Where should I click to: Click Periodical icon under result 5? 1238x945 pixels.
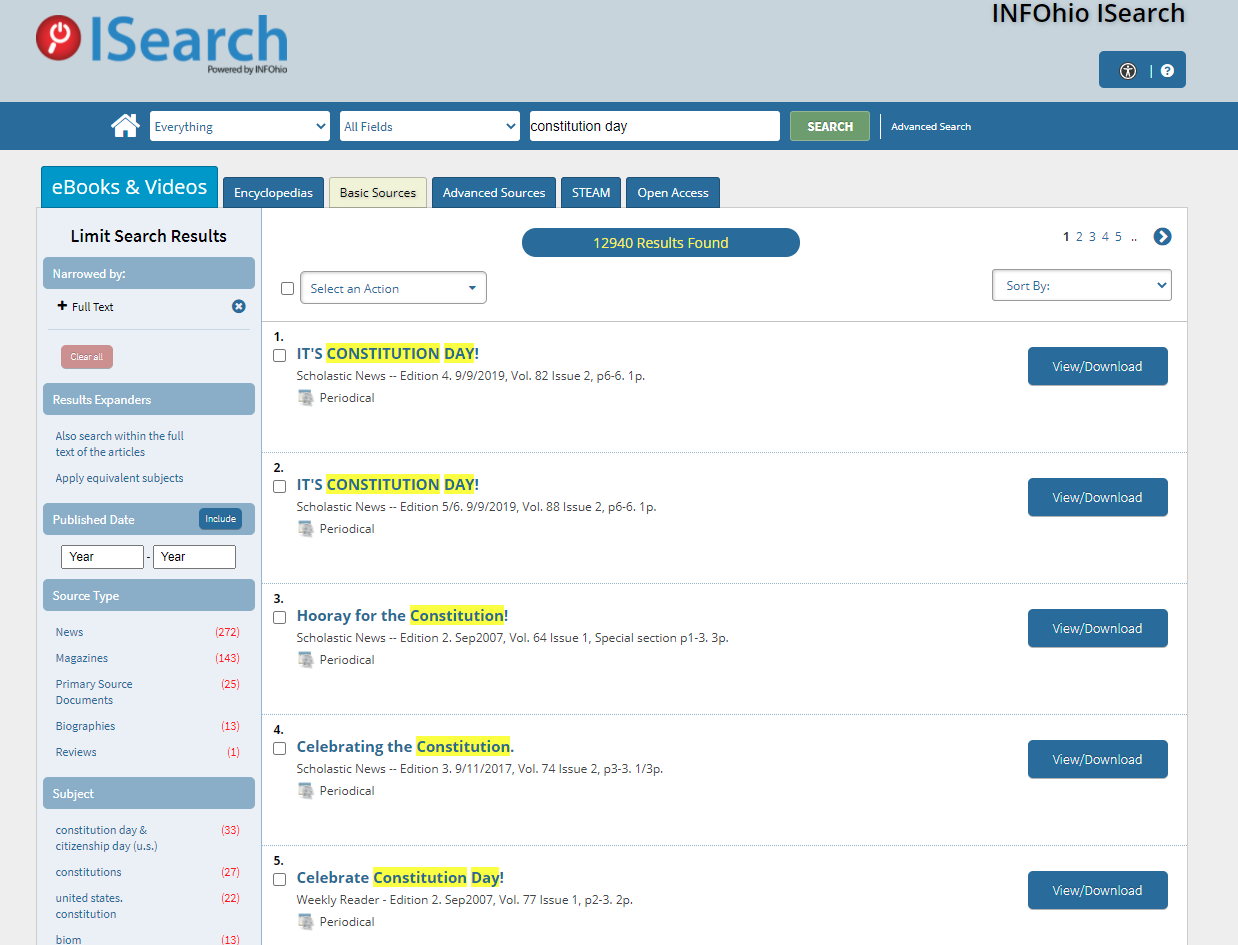(306, 922)
